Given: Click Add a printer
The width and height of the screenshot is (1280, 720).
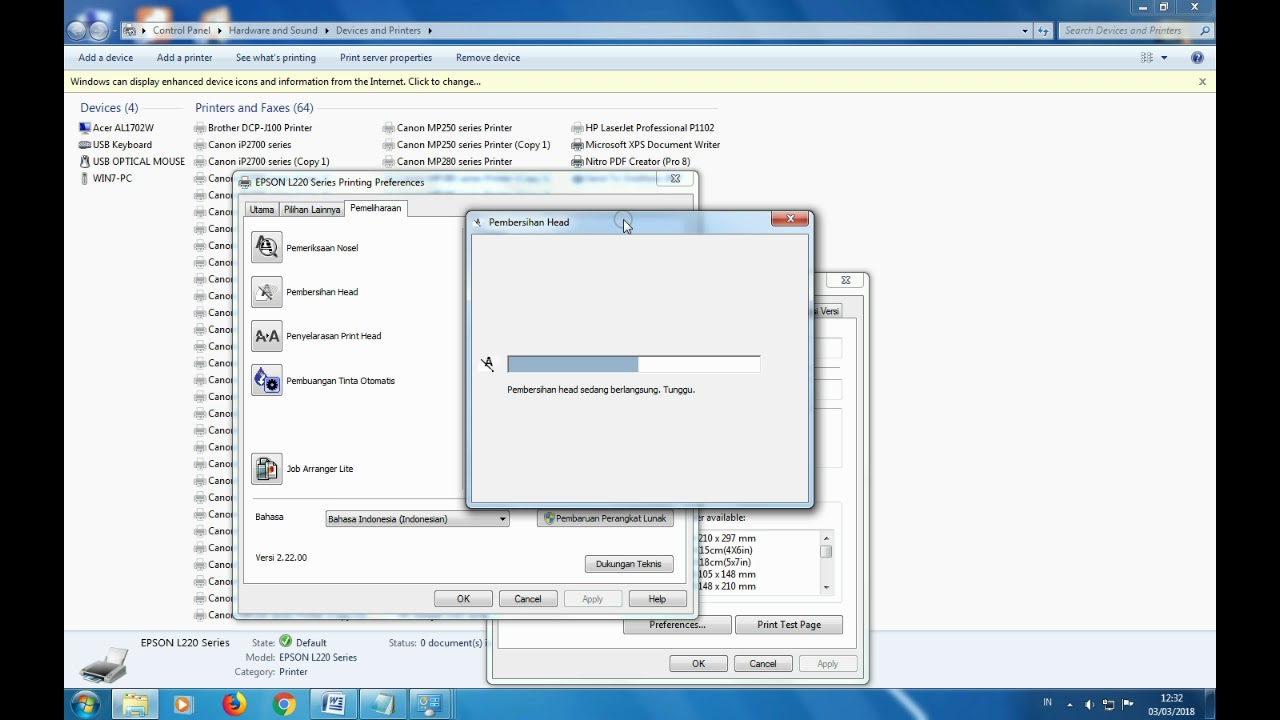Looking at the screenshot, I should (185, 58).
